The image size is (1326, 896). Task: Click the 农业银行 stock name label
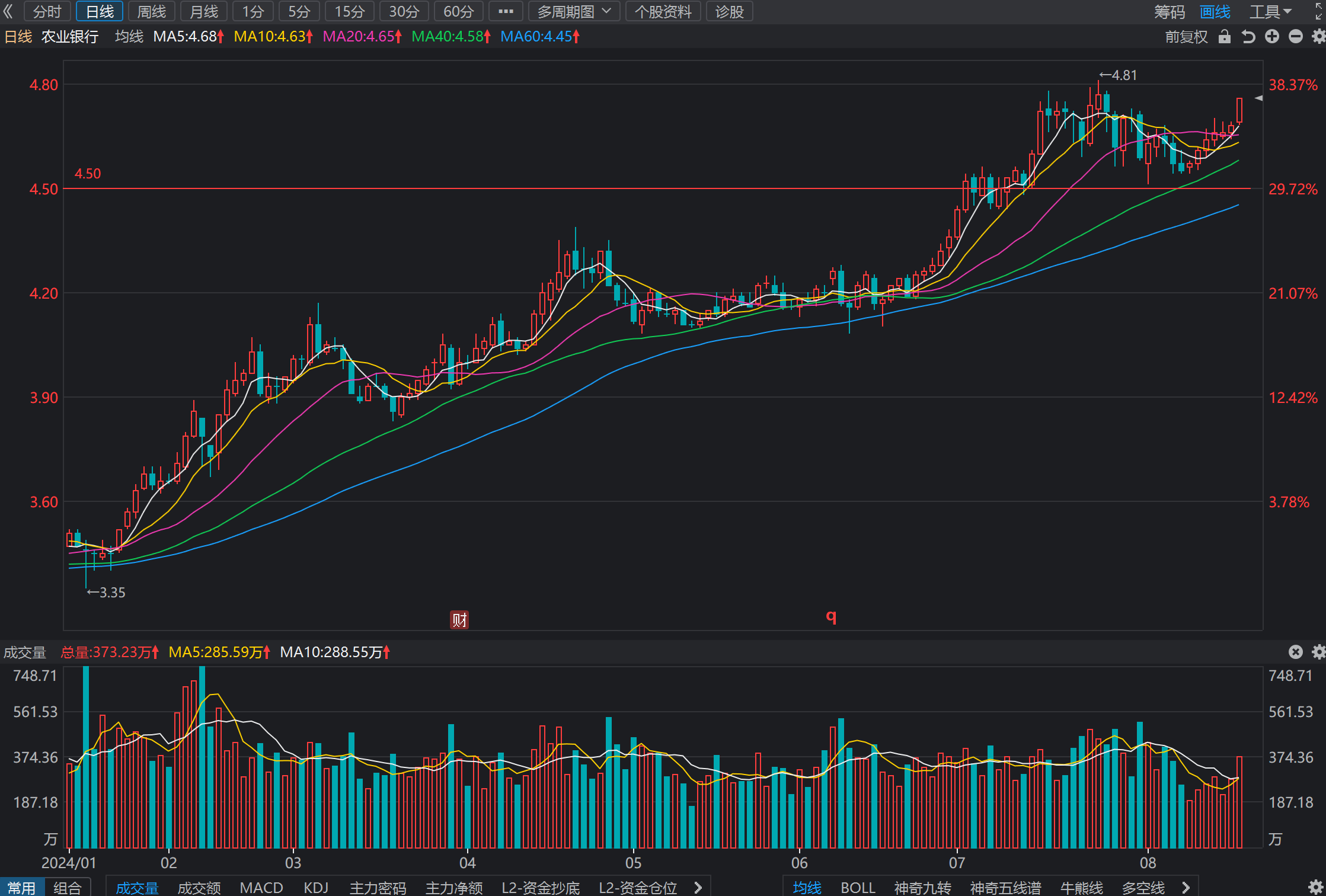pyautogui.click(x=70, y=37)
